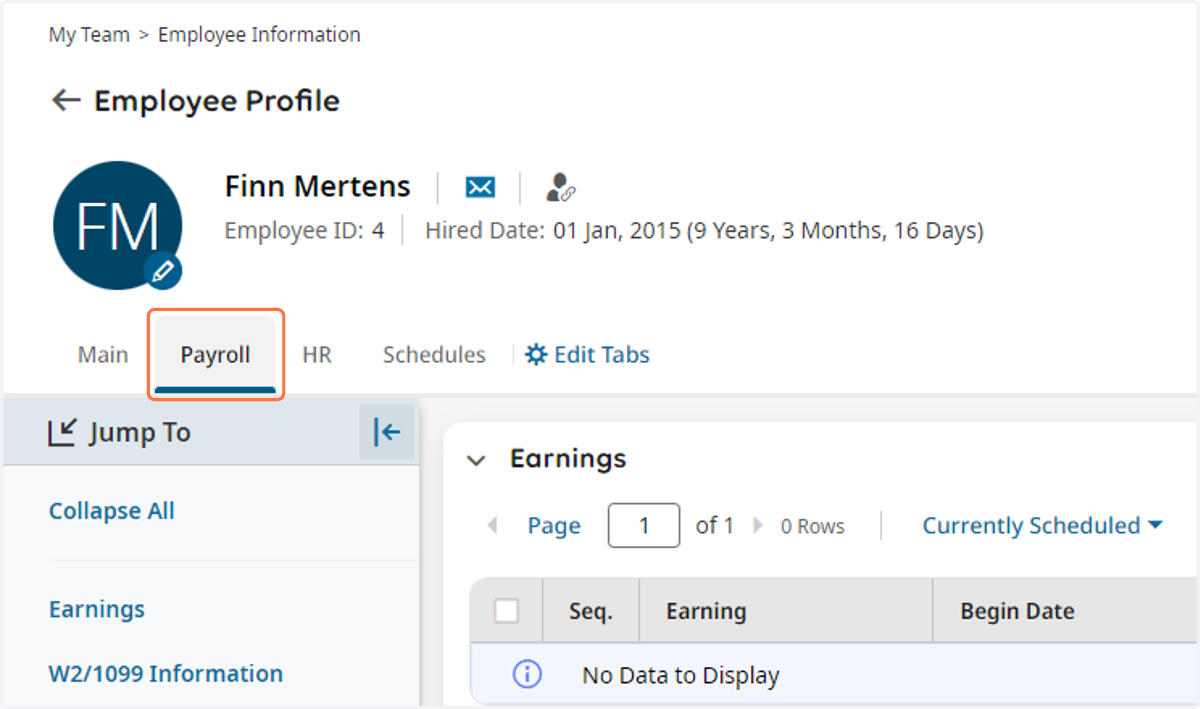
Task: Collapse the Earnings section chevron
Action: coord(477,460)
